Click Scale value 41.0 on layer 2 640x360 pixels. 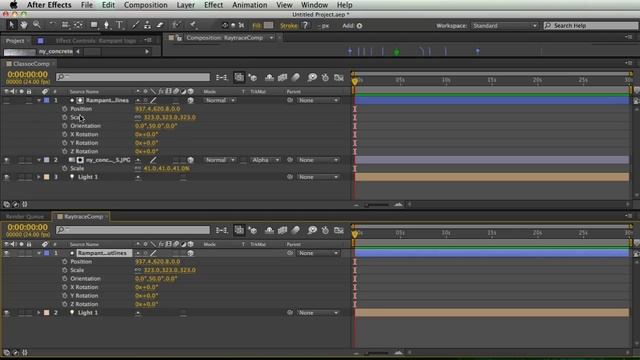click(166, 168)
